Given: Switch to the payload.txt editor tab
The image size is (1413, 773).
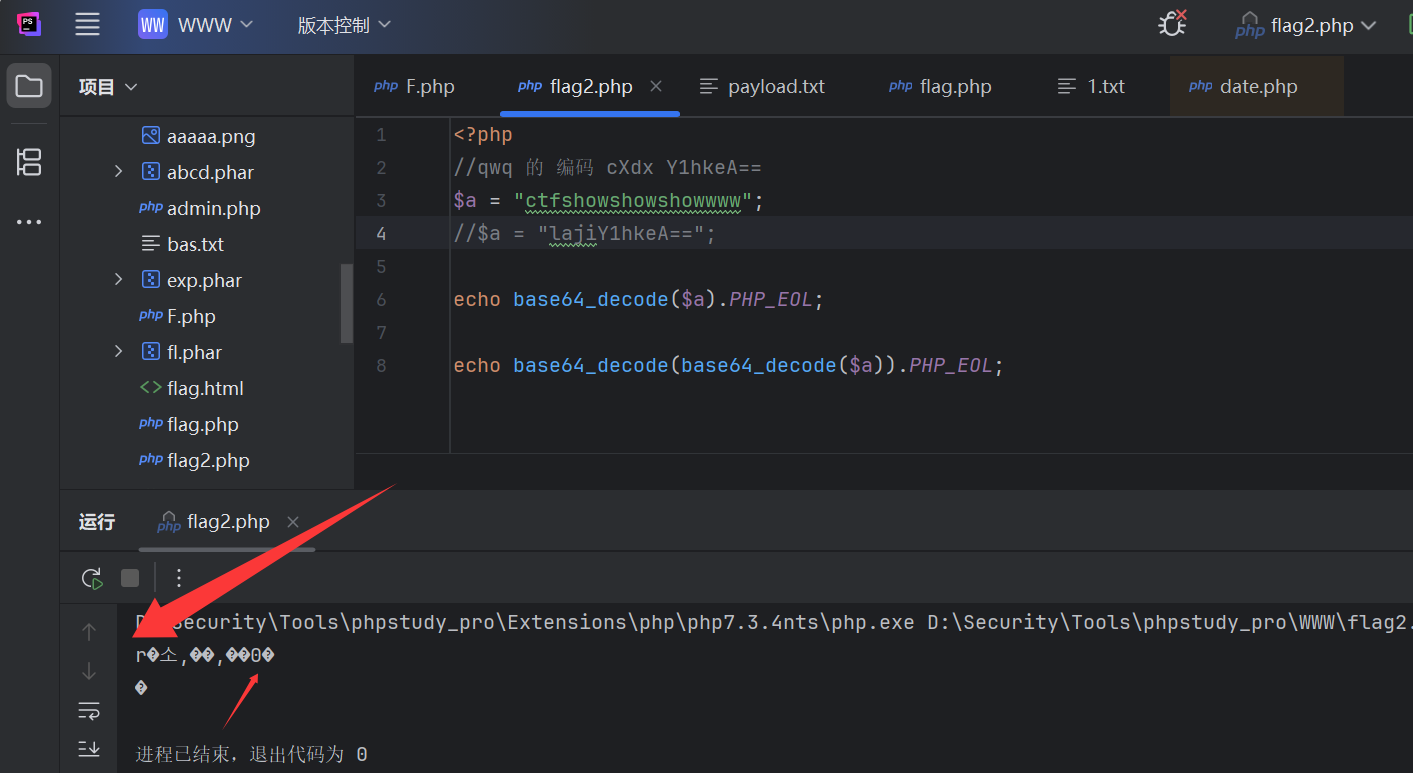Looking at the screenshot, I should [x=763, y=87].
